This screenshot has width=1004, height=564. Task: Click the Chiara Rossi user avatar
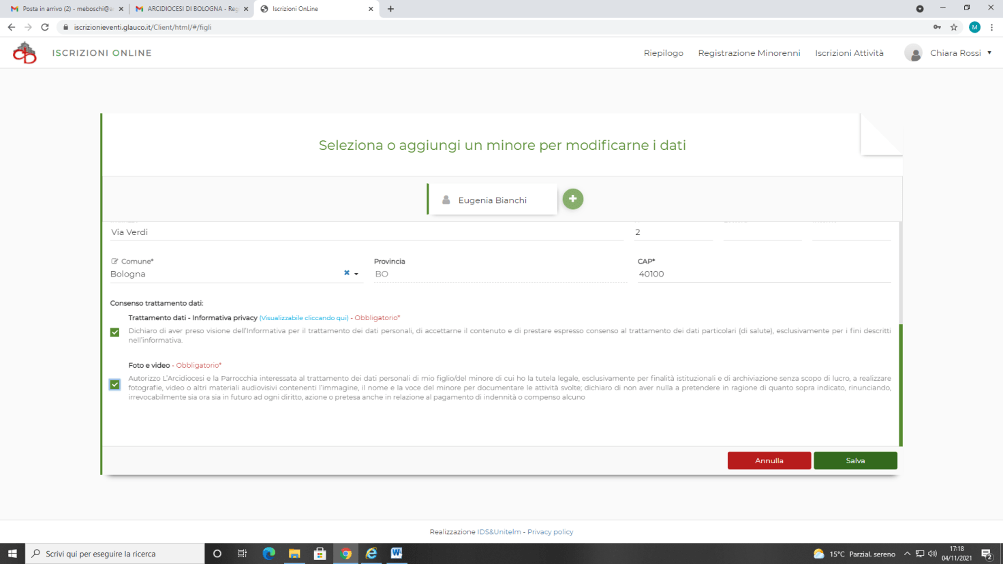tap(913, 53)
